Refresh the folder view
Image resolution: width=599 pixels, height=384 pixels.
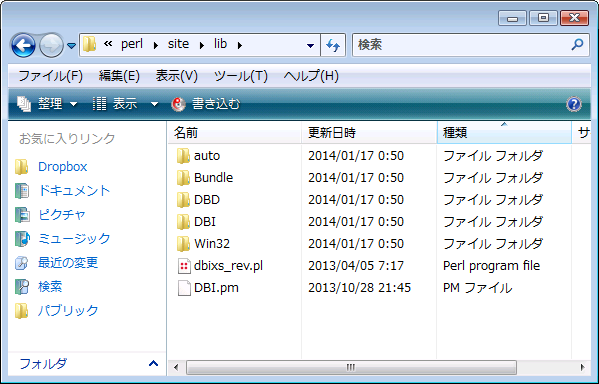tap(333, 45)
